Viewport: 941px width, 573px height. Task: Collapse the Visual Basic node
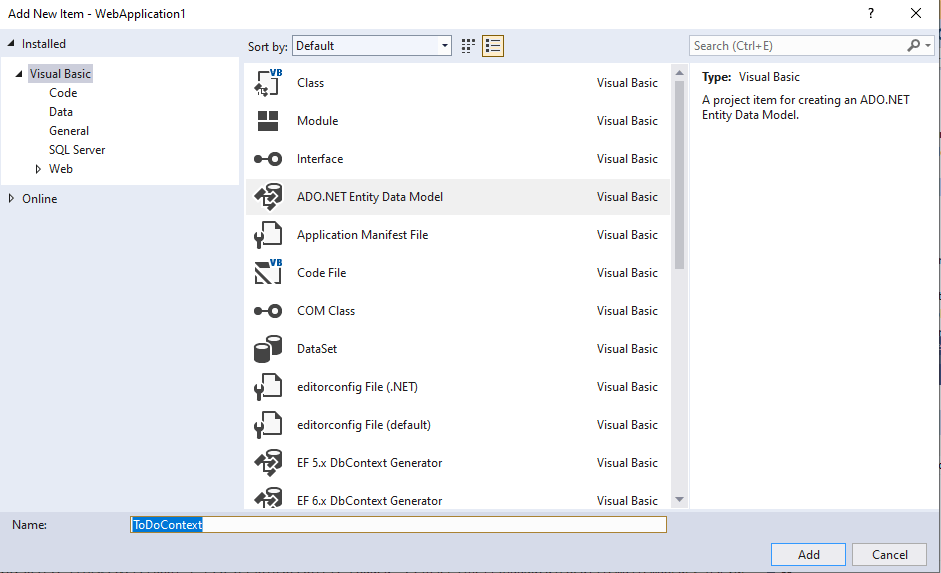tap(19, 74)
